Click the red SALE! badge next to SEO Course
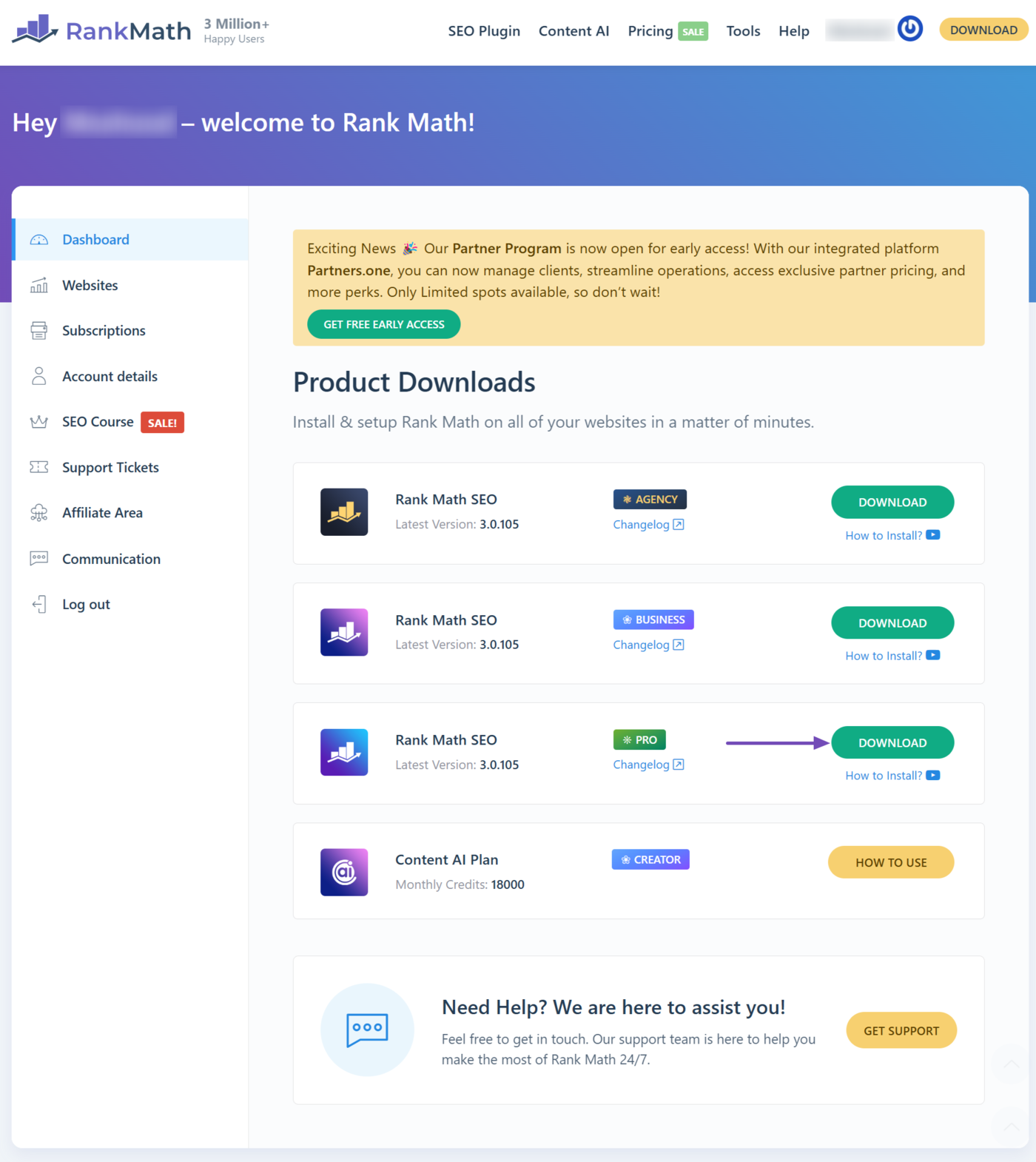 click(x=162, y=423)
